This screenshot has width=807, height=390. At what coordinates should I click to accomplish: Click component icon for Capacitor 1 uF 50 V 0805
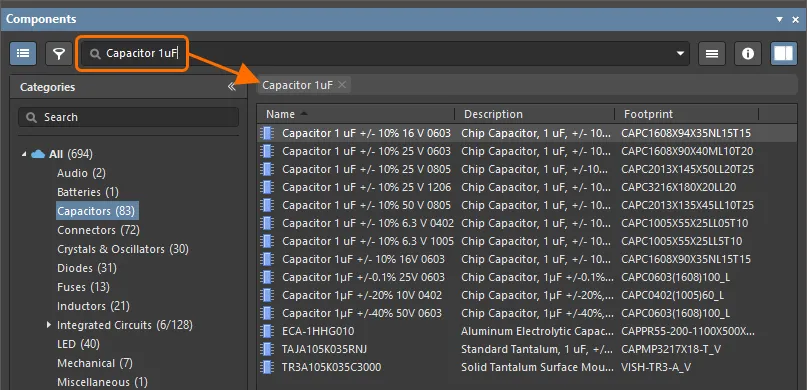coord(267,205)
